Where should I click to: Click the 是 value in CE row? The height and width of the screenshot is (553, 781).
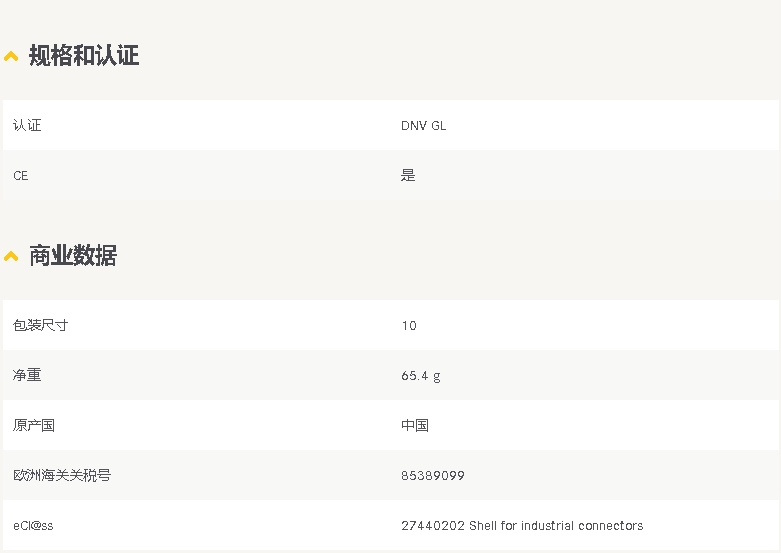point(408,175)
